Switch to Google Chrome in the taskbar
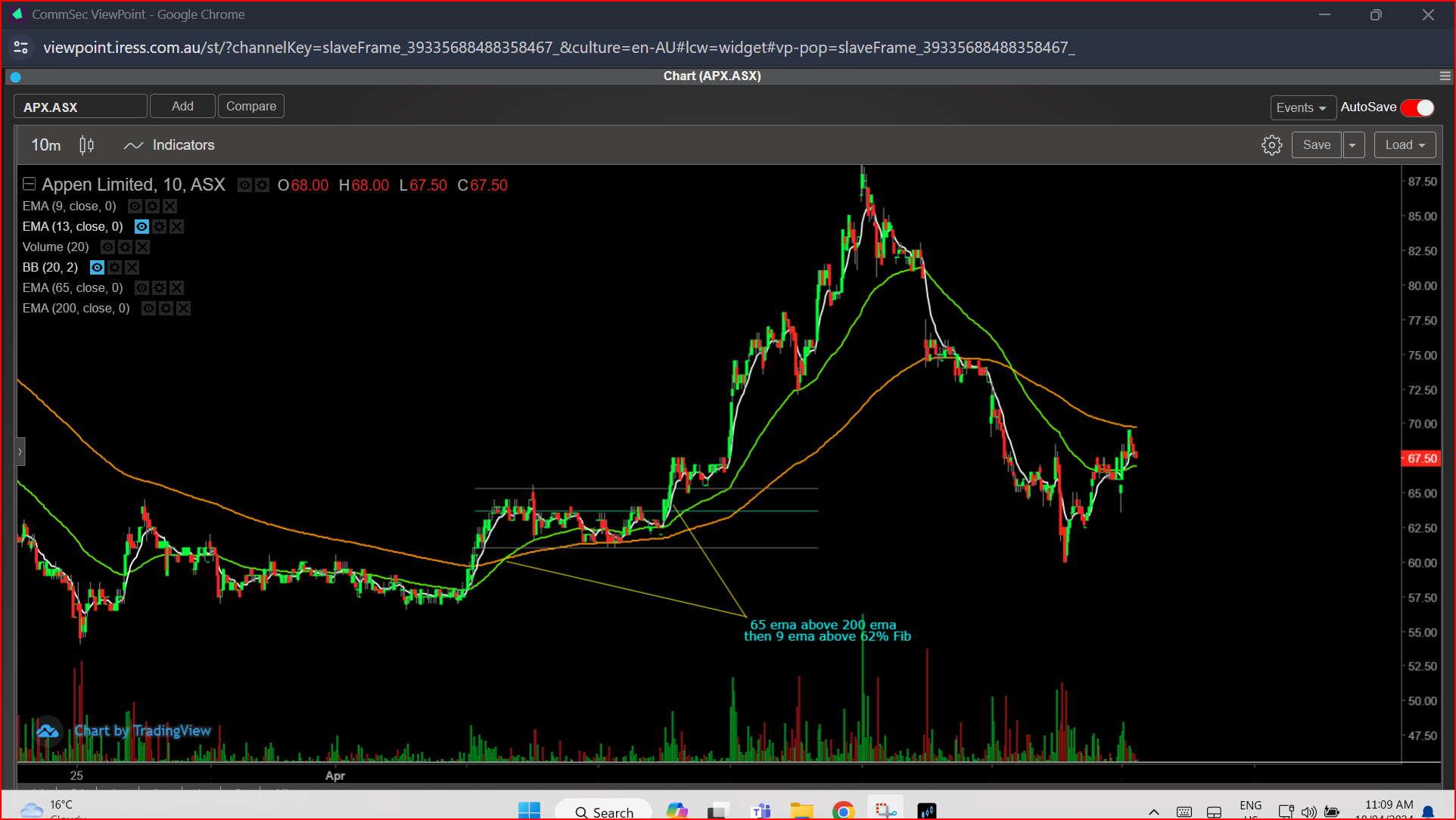The width and height of the screenshot is (1456, 820). [x=843, y=811]
